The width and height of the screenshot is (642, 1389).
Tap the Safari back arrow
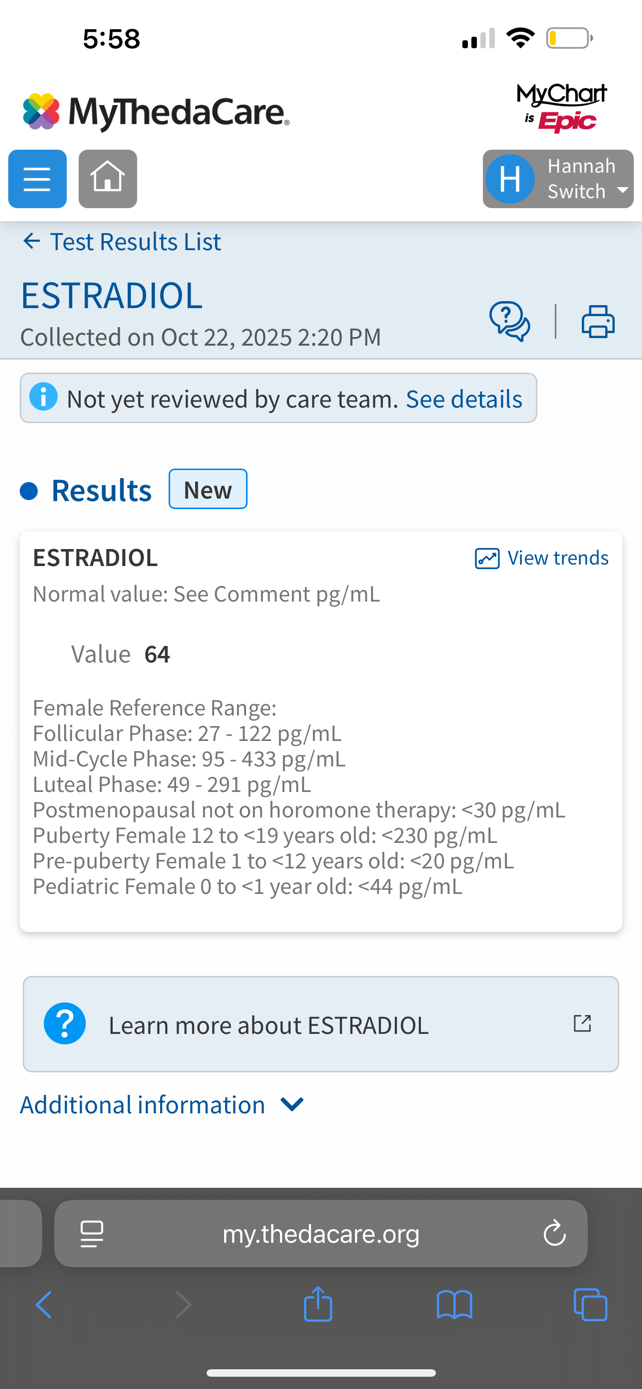[44, 1304]
